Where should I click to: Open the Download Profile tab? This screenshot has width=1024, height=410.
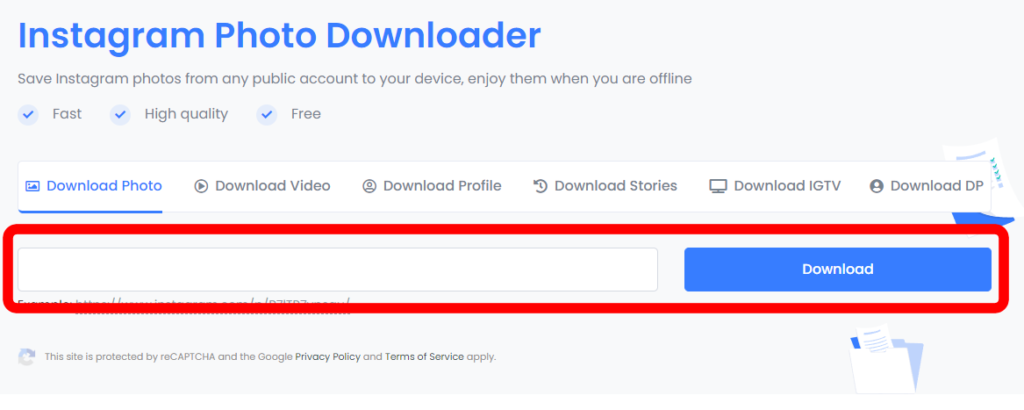pos(442,186)
